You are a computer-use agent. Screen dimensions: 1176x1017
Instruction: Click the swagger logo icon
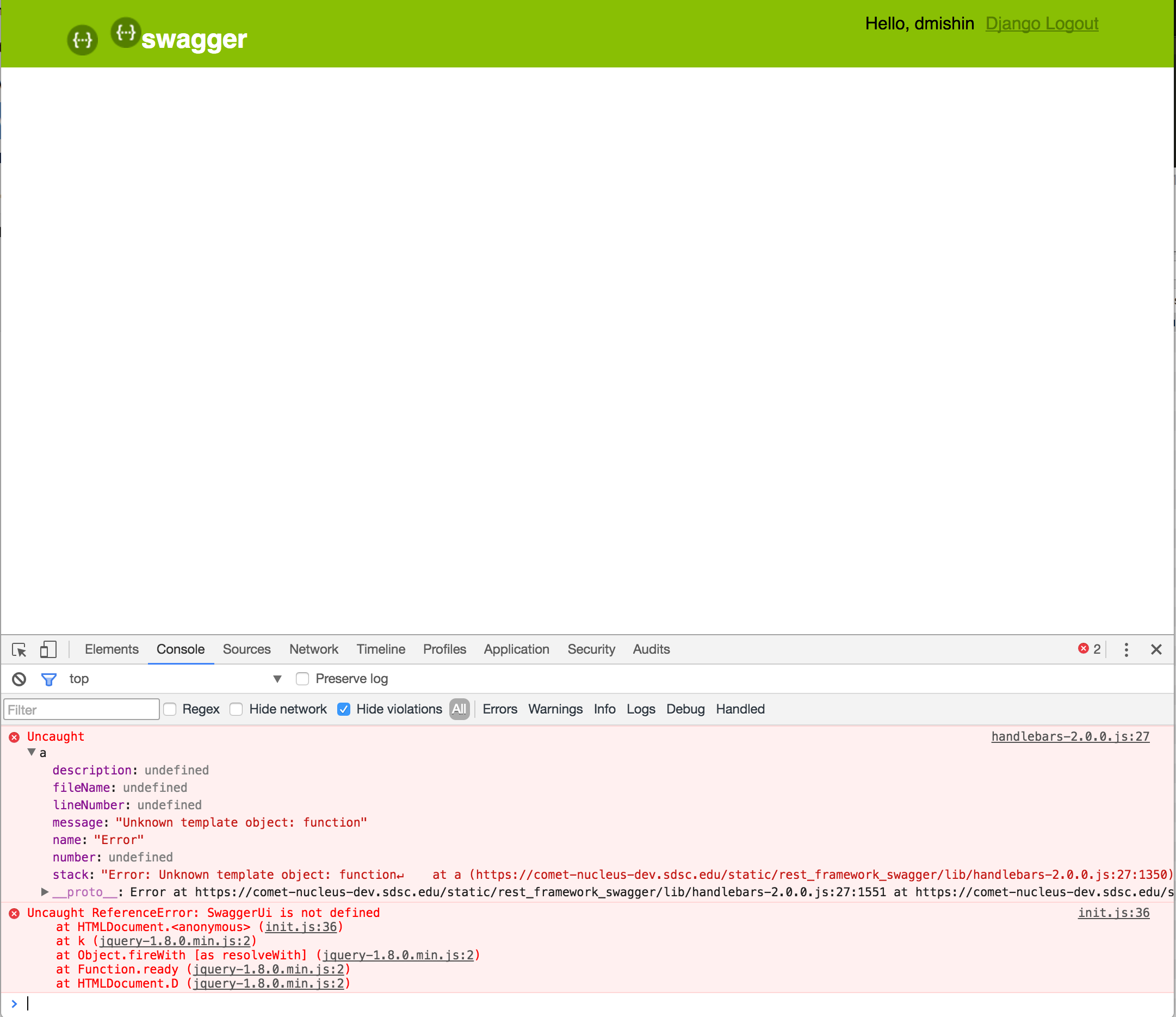126,33
